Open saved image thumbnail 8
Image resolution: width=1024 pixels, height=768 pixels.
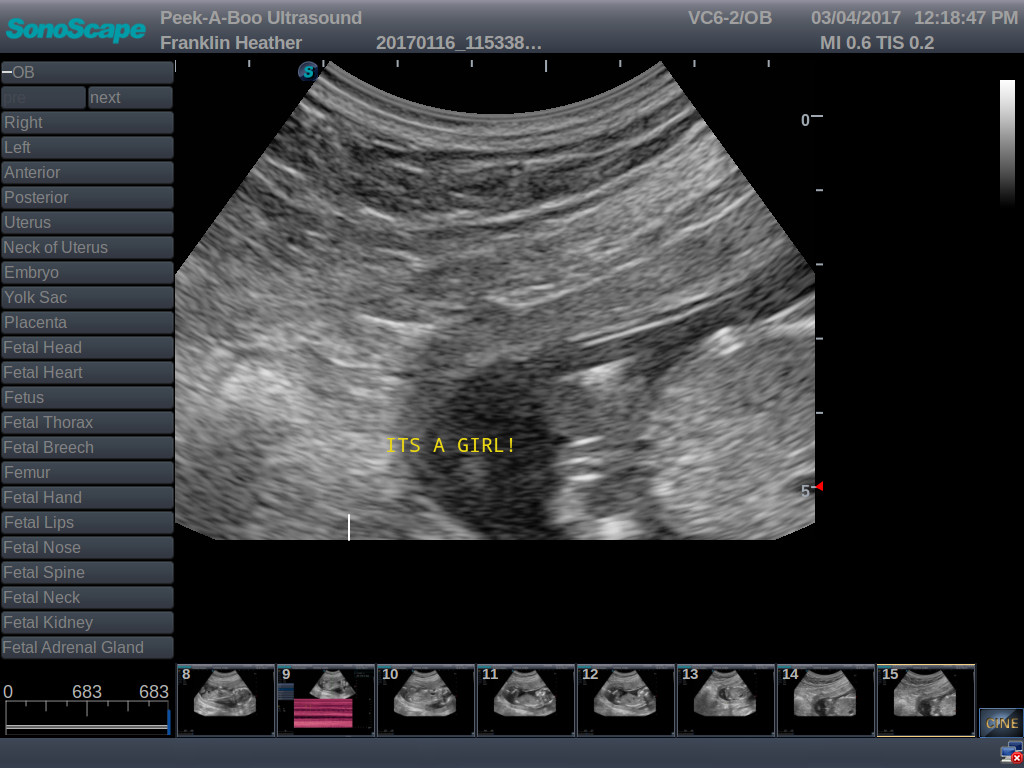[x=225, y=700]
